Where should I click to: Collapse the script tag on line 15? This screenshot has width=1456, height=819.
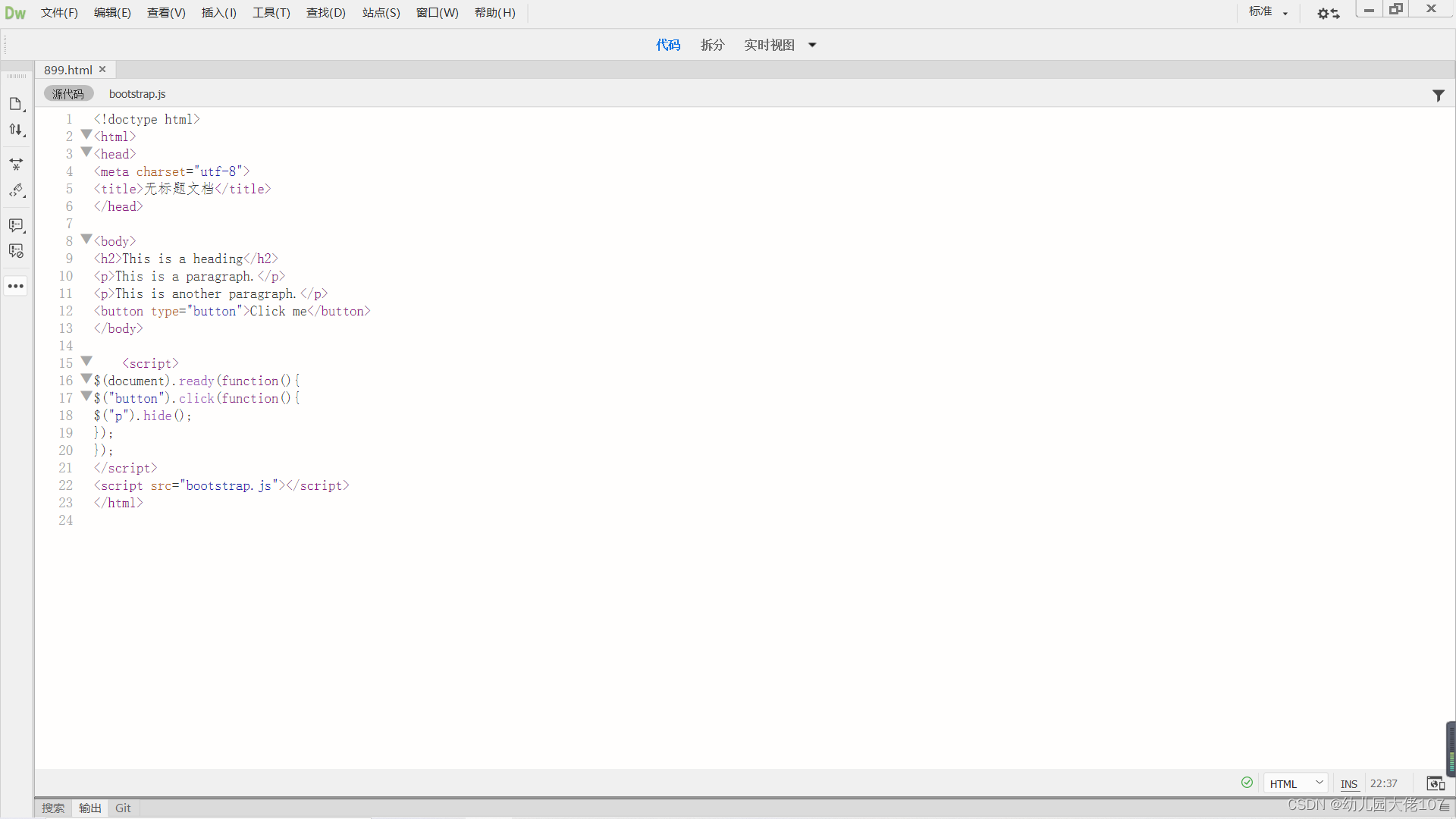(86, 362)
